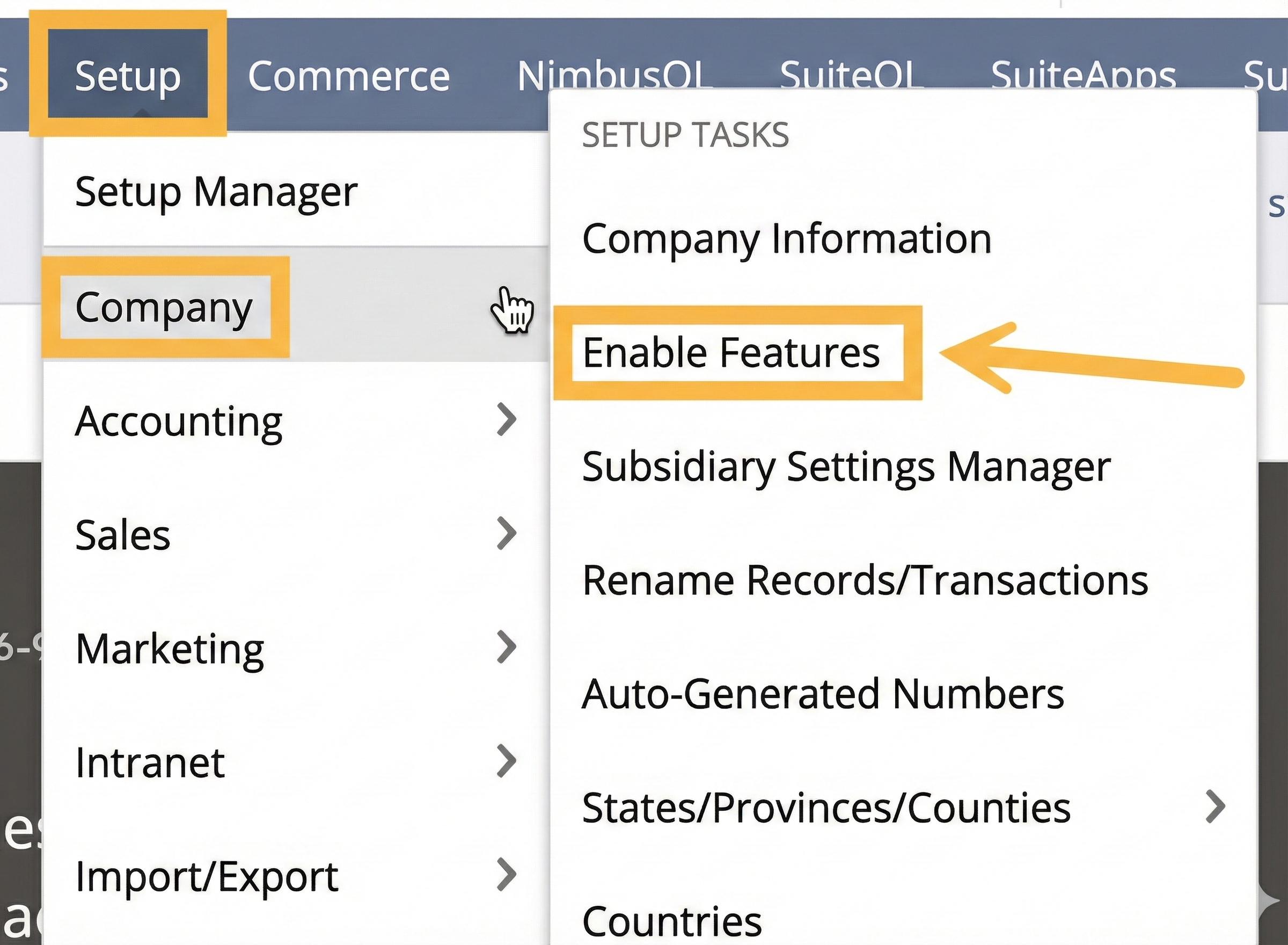Open Subsidiary Settings Manager
Image resolution: width=1288 pixels, height=945 pixels.
845,466
